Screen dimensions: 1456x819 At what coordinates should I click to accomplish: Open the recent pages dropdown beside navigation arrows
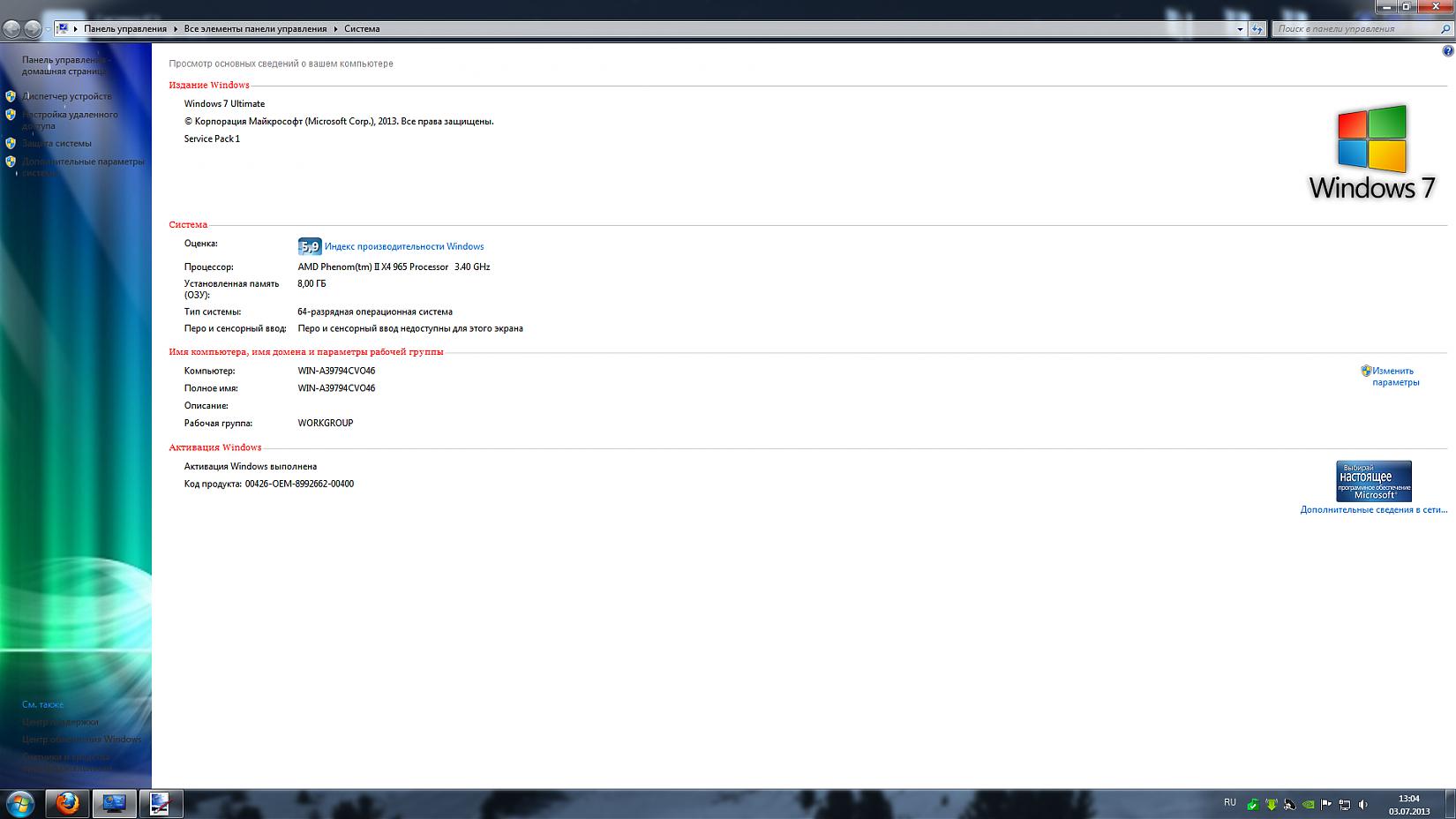point(48,29)
